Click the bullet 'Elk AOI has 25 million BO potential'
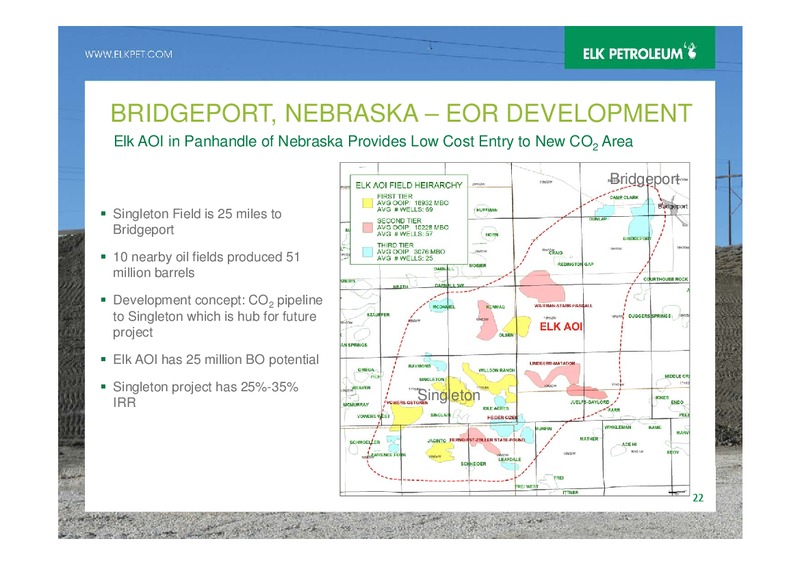 [x=215, y=359]
